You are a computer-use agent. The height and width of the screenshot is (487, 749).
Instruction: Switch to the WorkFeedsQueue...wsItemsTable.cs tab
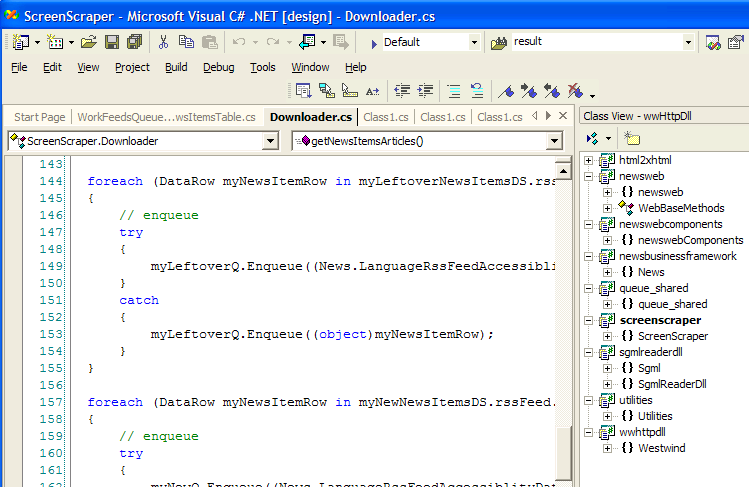(166, 117)
